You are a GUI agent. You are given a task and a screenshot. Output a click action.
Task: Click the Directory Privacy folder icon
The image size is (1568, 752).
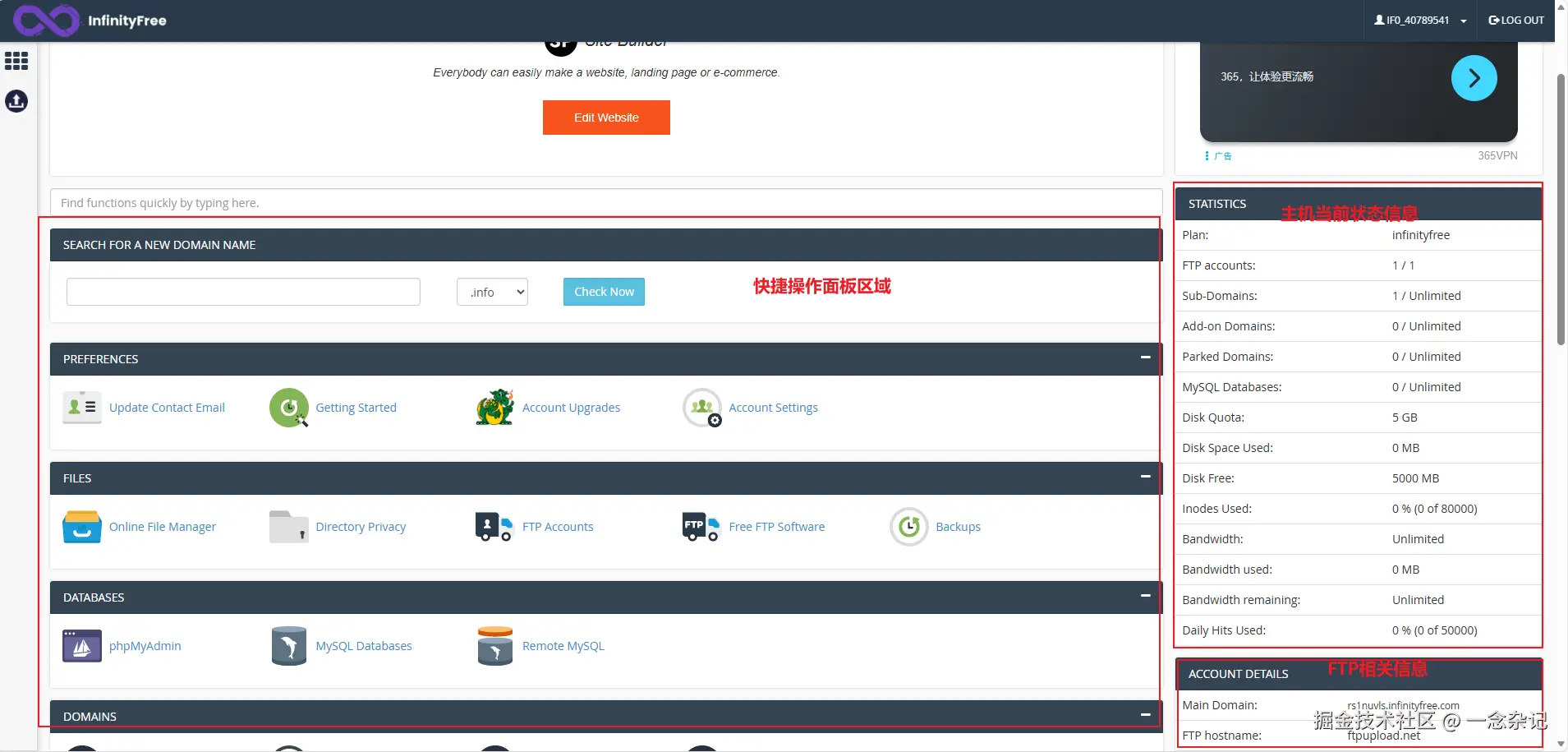(x=289, y=527)
